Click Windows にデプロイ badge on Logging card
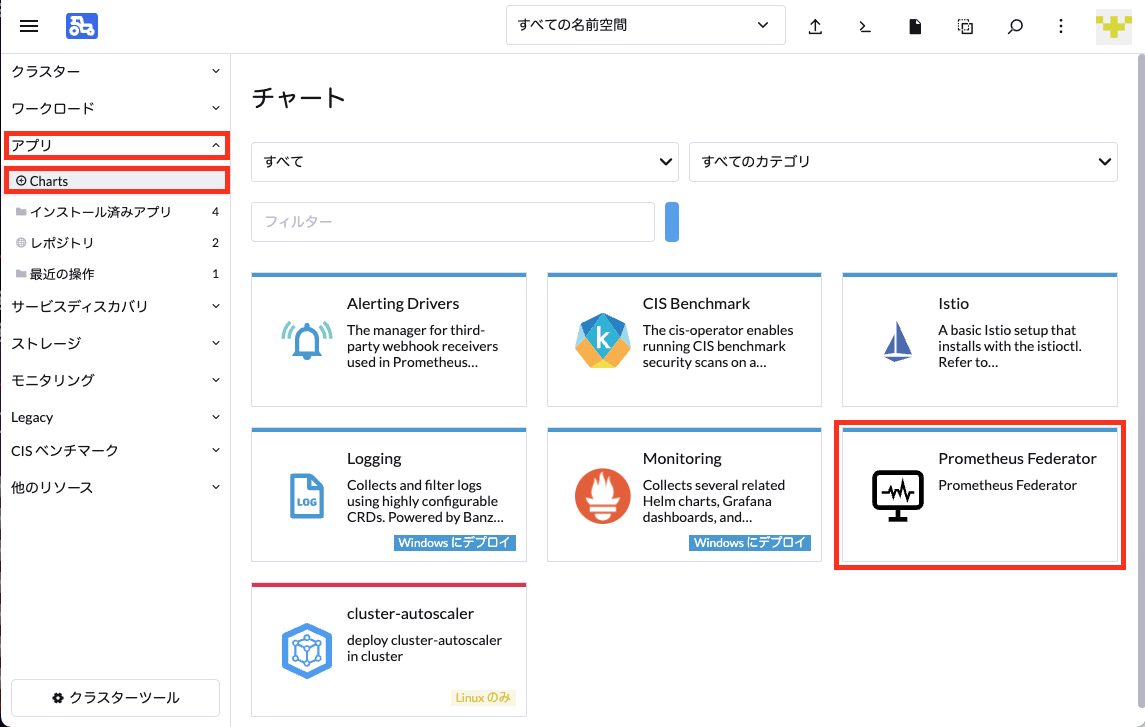 pos(455,542)
